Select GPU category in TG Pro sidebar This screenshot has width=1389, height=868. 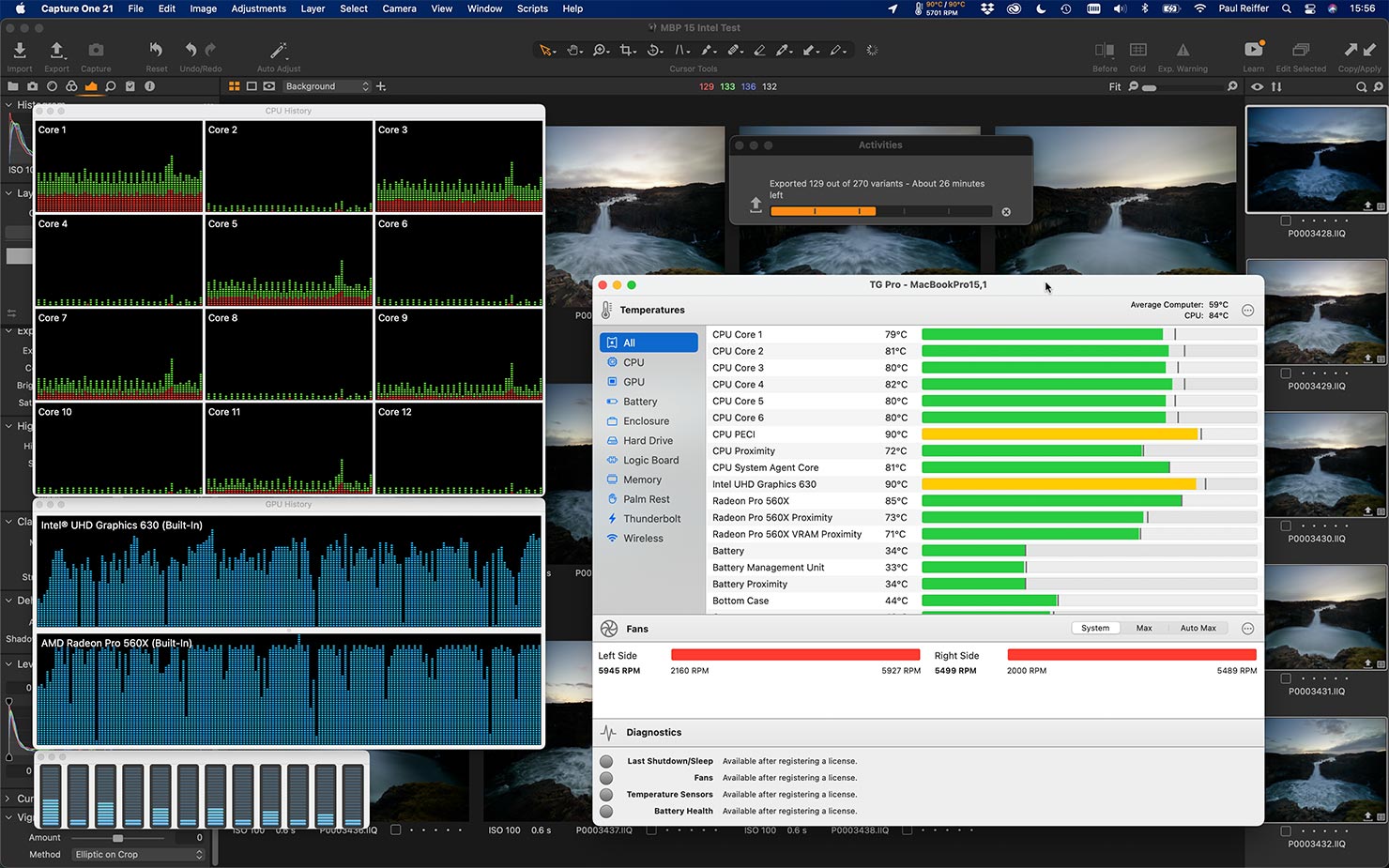point(649,382)
